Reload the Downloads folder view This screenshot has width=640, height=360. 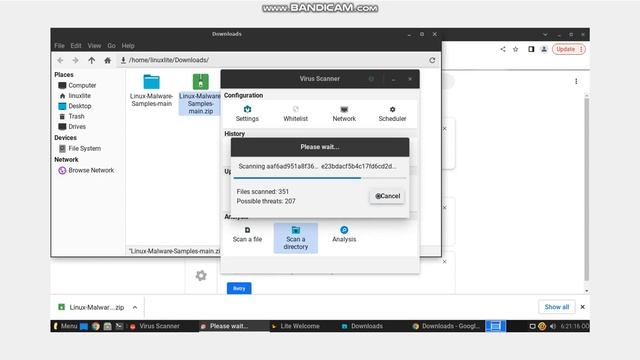(432, 60)
